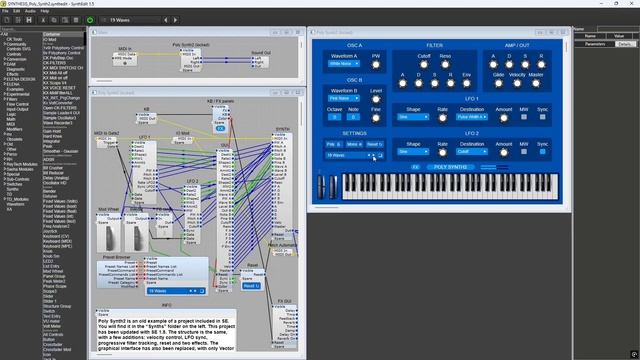Select the Bit Crusher module in list
The height and width of the screenshot is (360, 640).
[x=53, y=168]
